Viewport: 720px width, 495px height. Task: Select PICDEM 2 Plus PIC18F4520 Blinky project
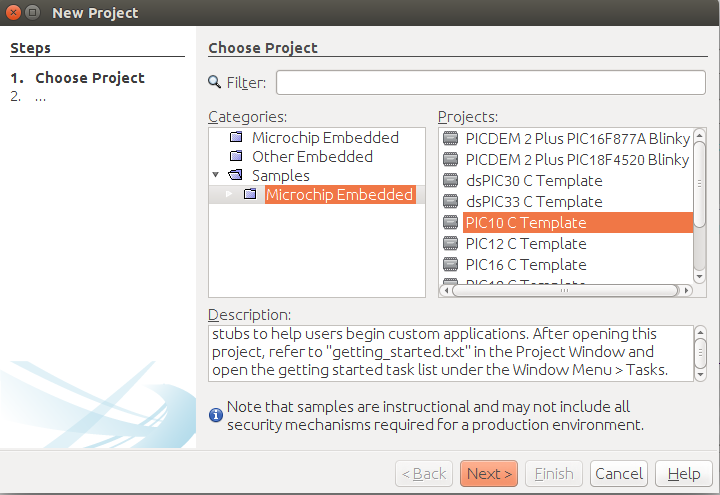coord(576,160)
